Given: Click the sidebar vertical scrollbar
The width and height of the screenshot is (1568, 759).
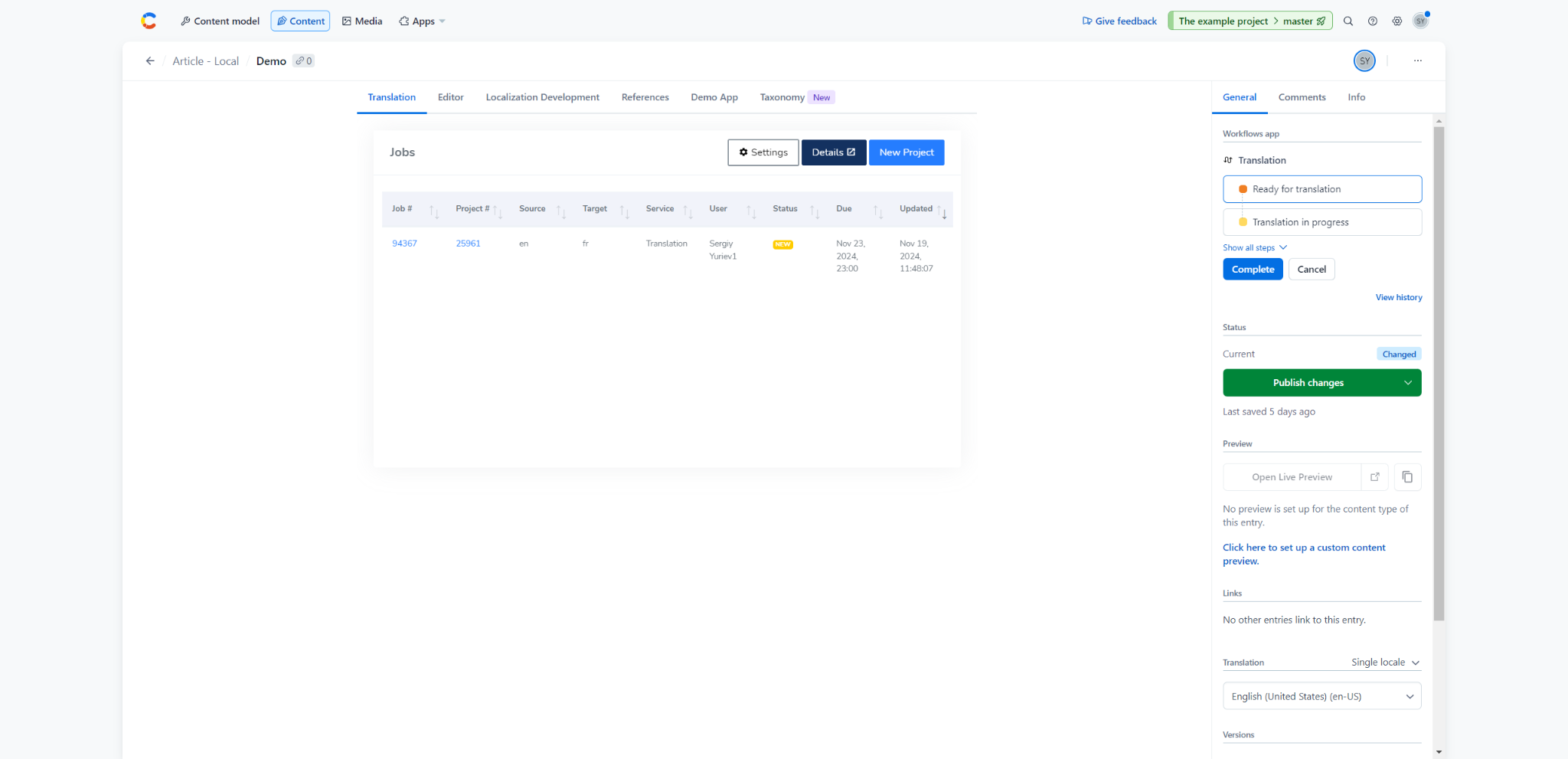Looking at the screenshot, I should [1439, 374].
